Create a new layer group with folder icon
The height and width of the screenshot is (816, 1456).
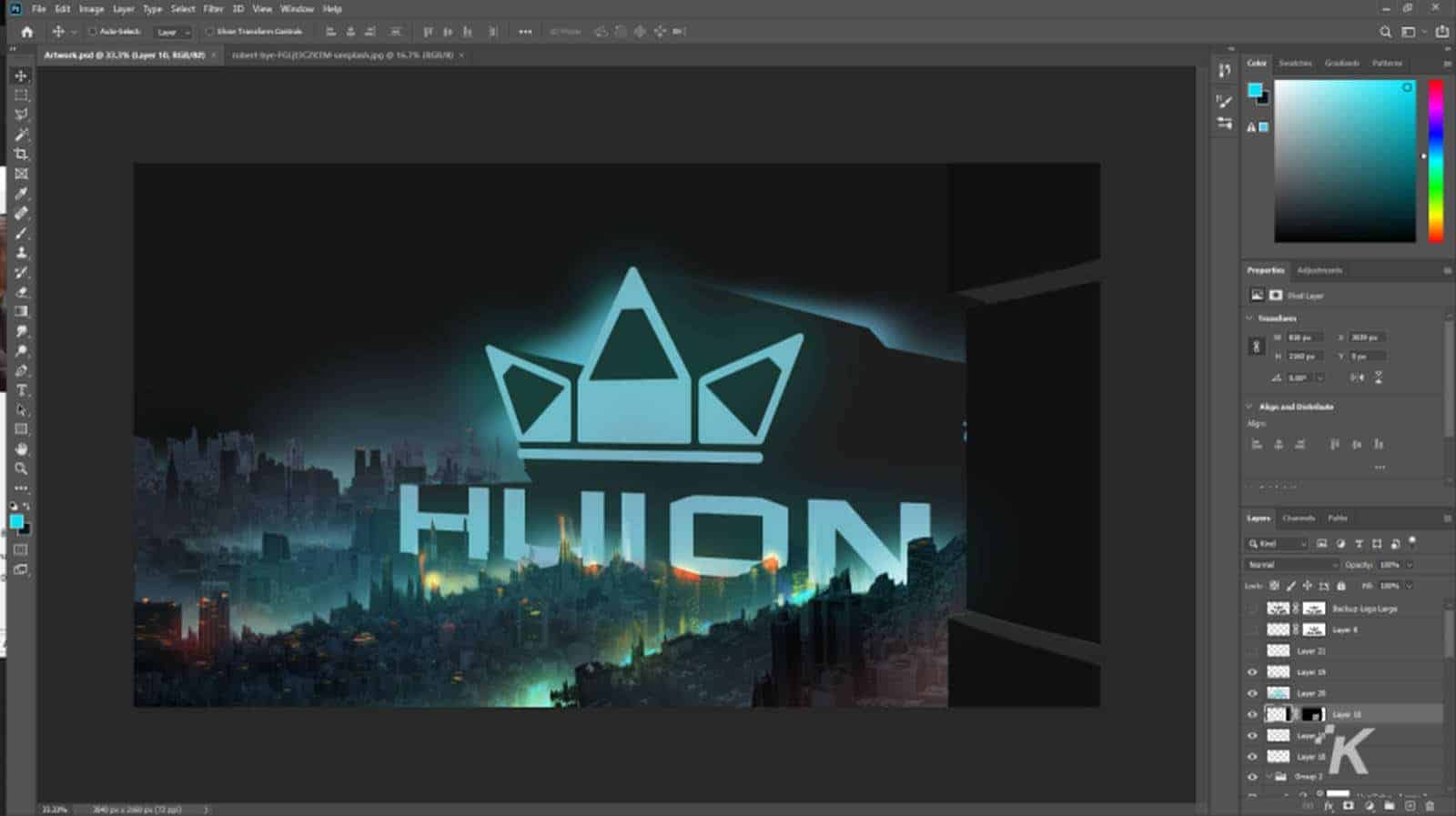[x=1390, y=806]
